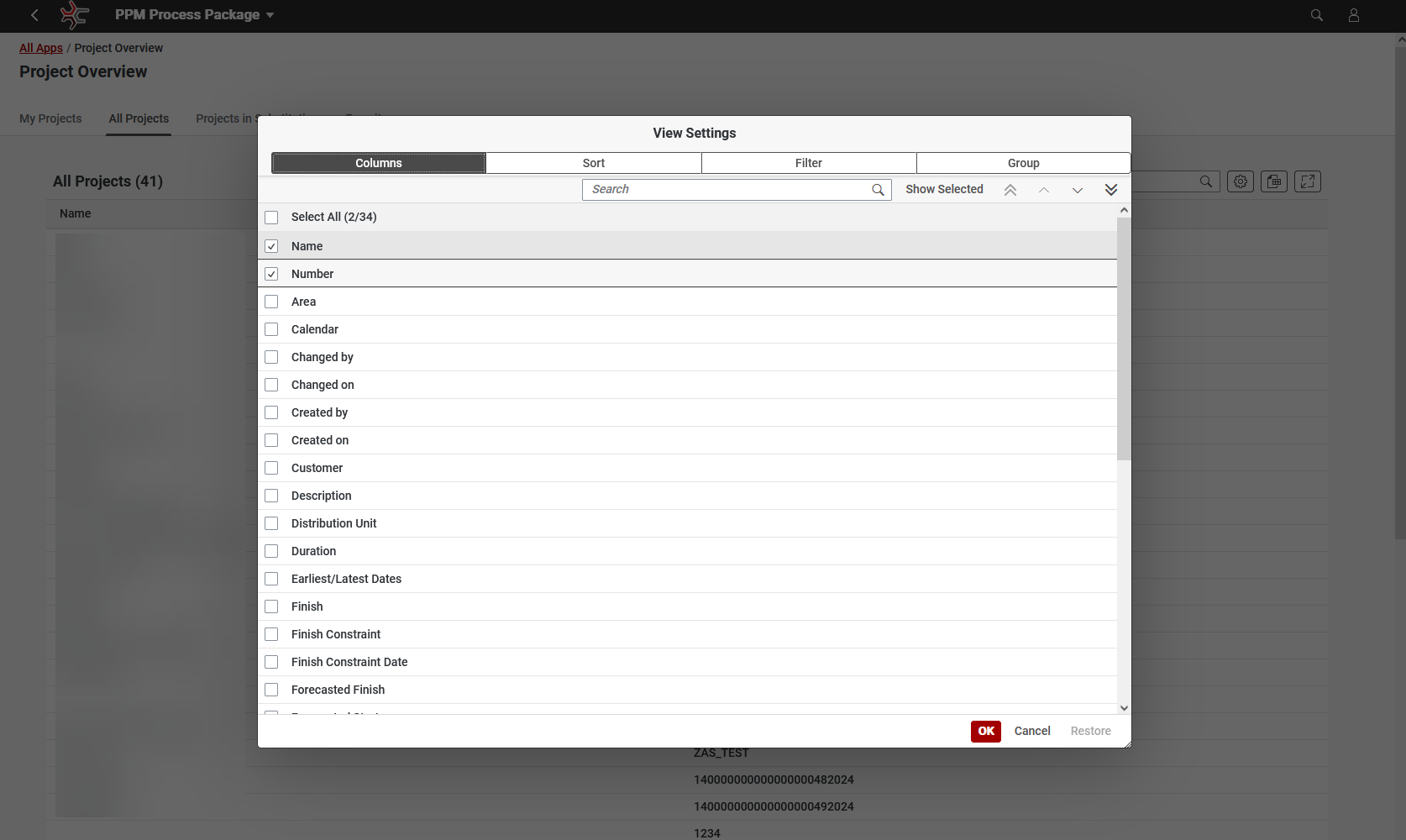Click the move down arrow icon

pyautogui.click(x=1078, y=190)
